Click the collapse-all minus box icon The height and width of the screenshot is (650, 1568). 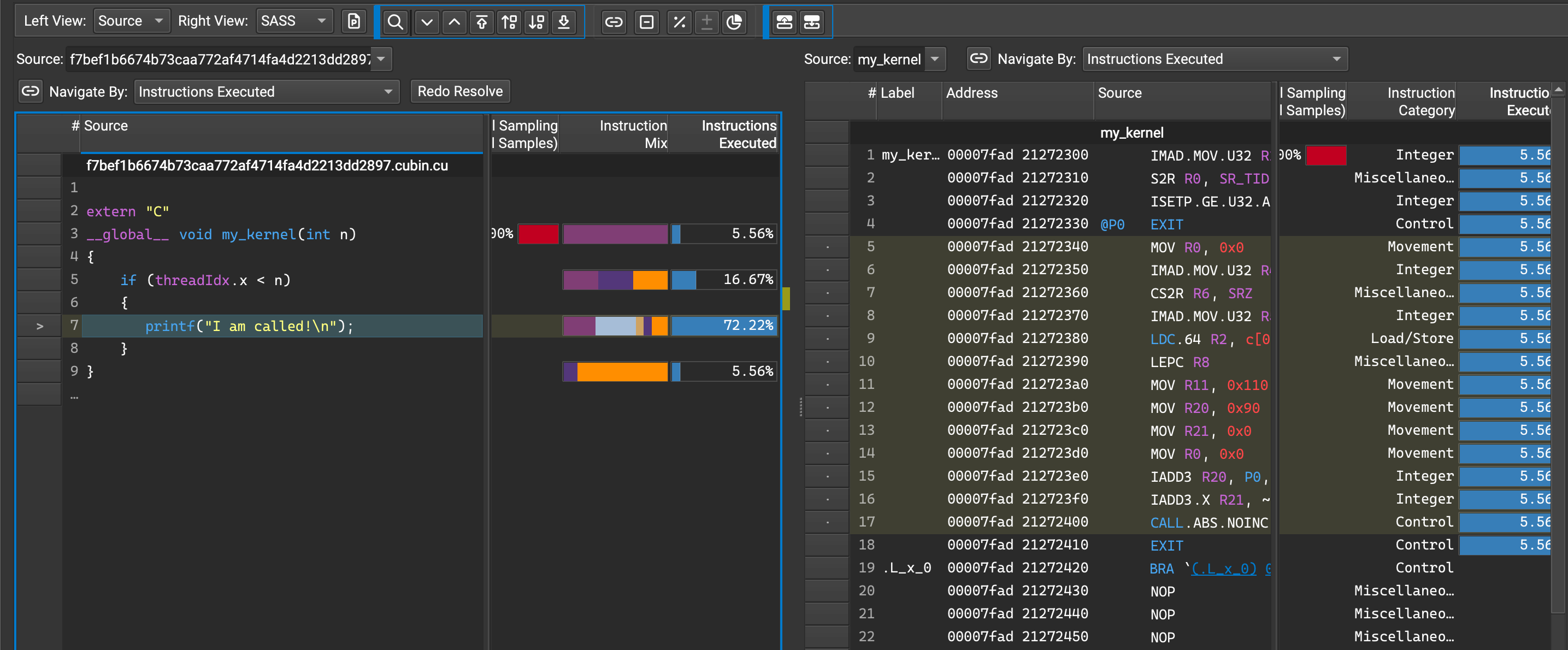(646, 22)
